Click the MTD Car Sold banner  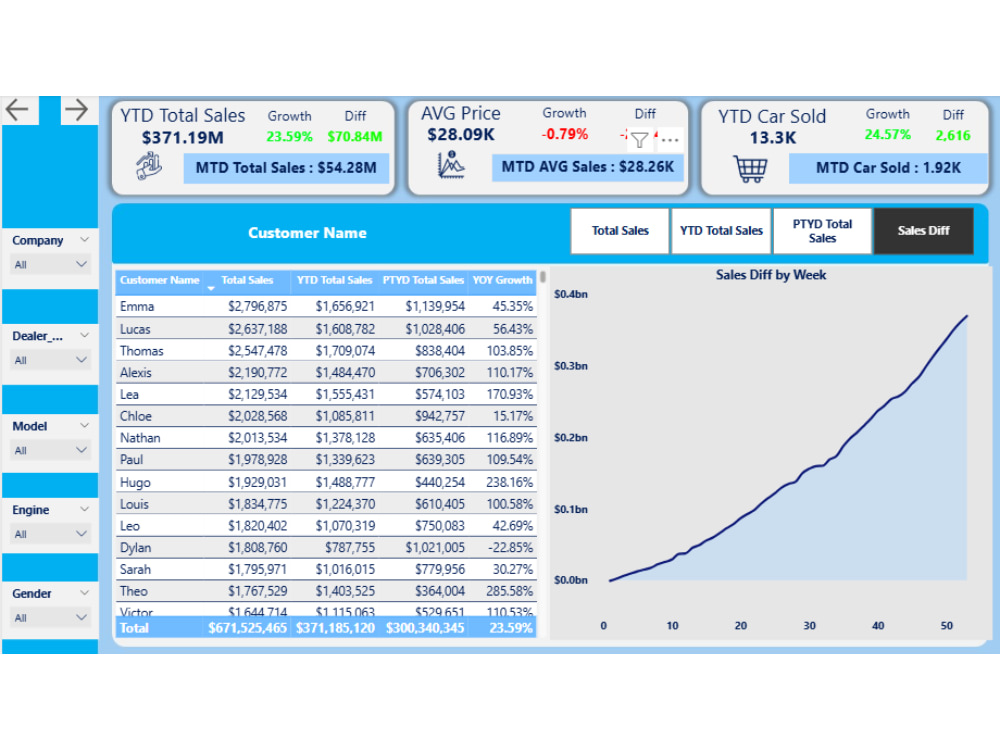coord(888,168)
